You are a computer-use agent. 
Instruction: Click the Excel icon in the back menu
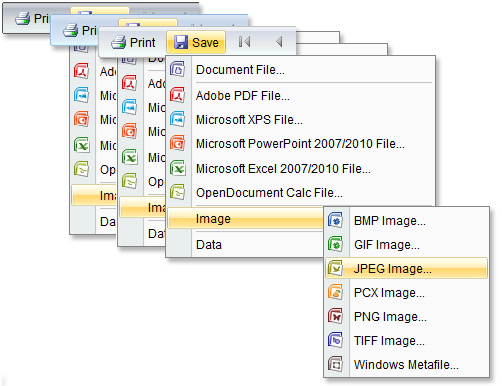click(81, 144)
